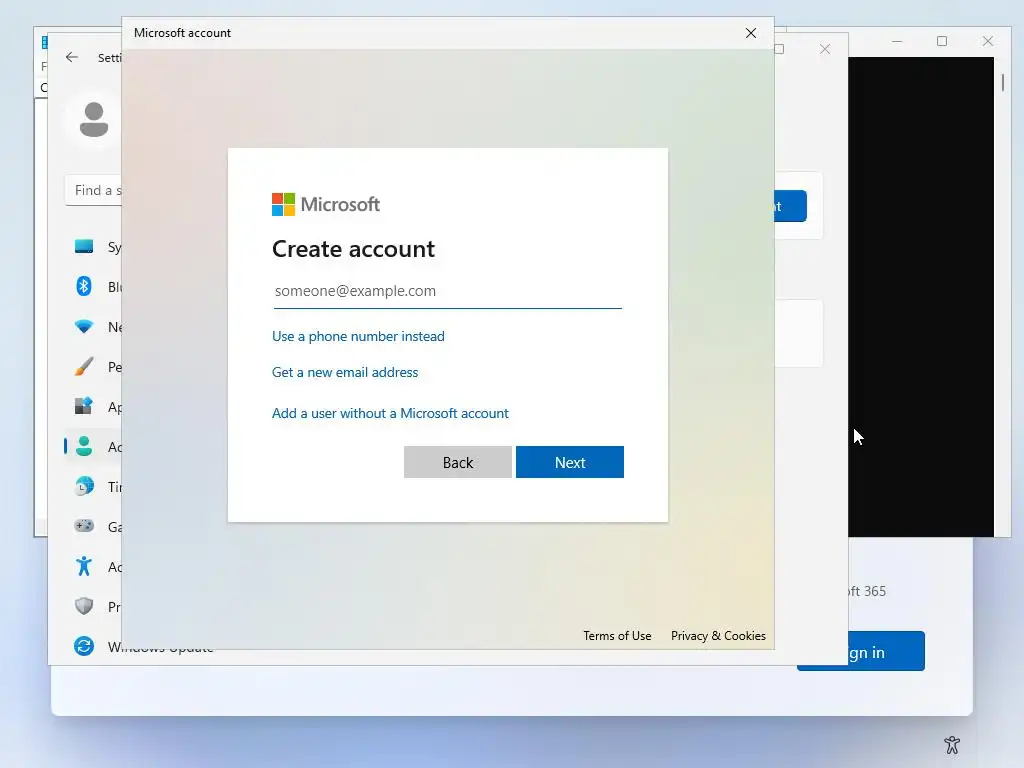Maximize the Settings window
The width and height of the screenshot is (1024, 768).
pyautogui.click(x=779, y=49)
